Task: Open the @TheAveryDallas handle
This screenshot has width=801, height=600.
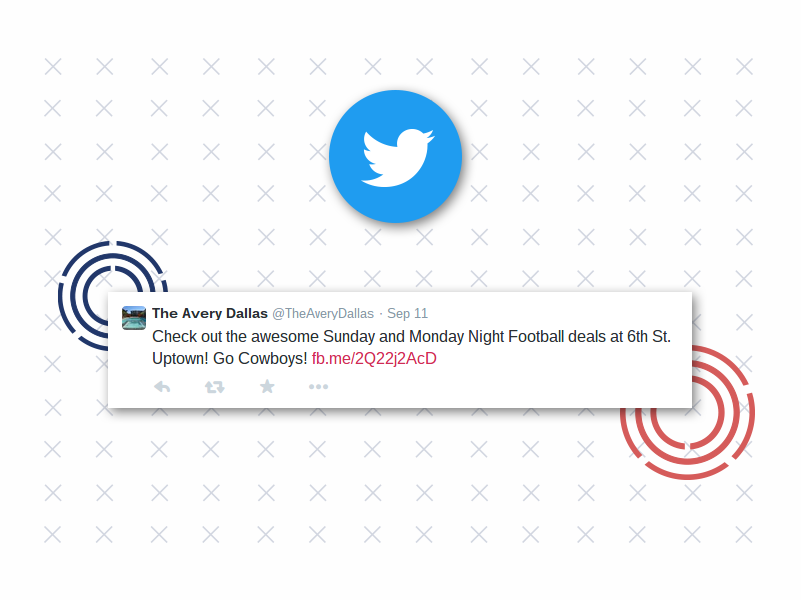Action: [323, 314]
